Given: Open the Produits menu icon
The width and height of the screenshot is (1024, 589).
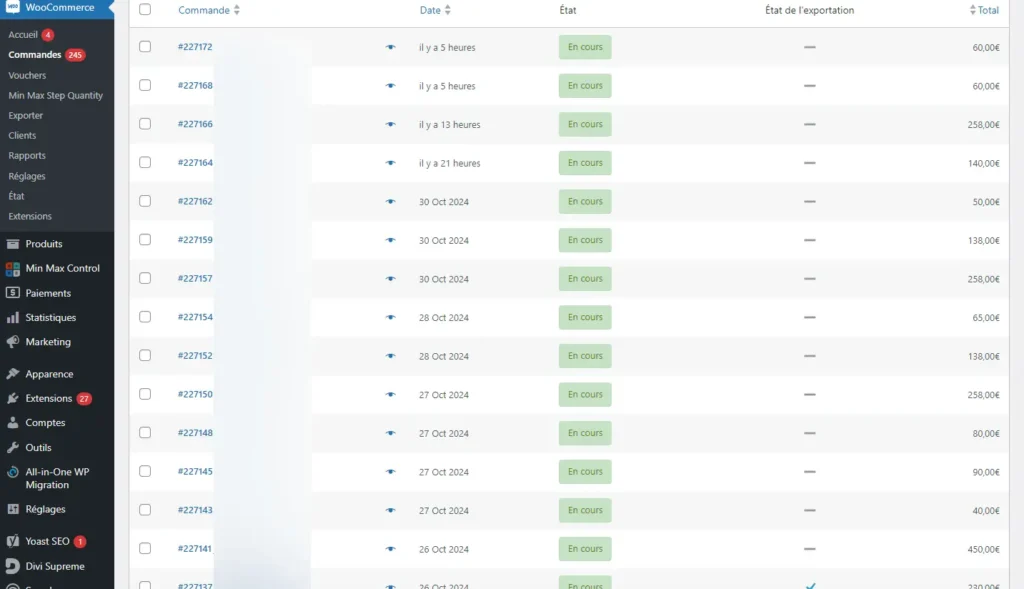Looking at the screenshot, I should click(12, 244).
